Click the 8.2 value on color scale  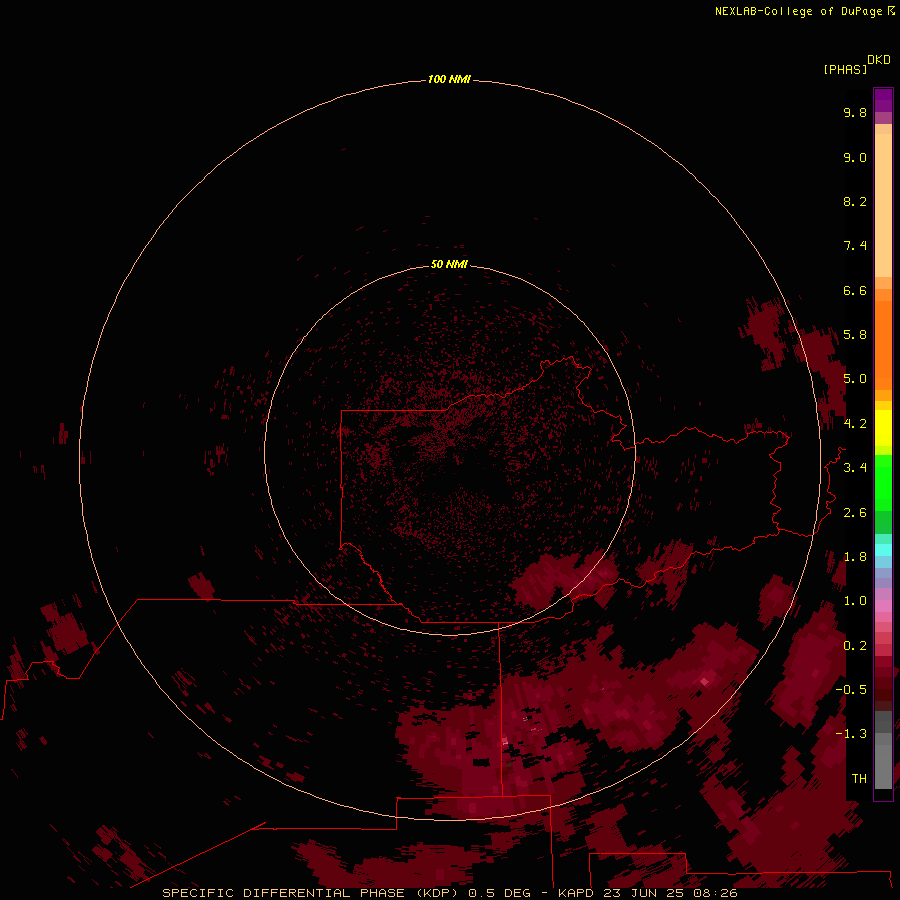[x=855, y=201]
